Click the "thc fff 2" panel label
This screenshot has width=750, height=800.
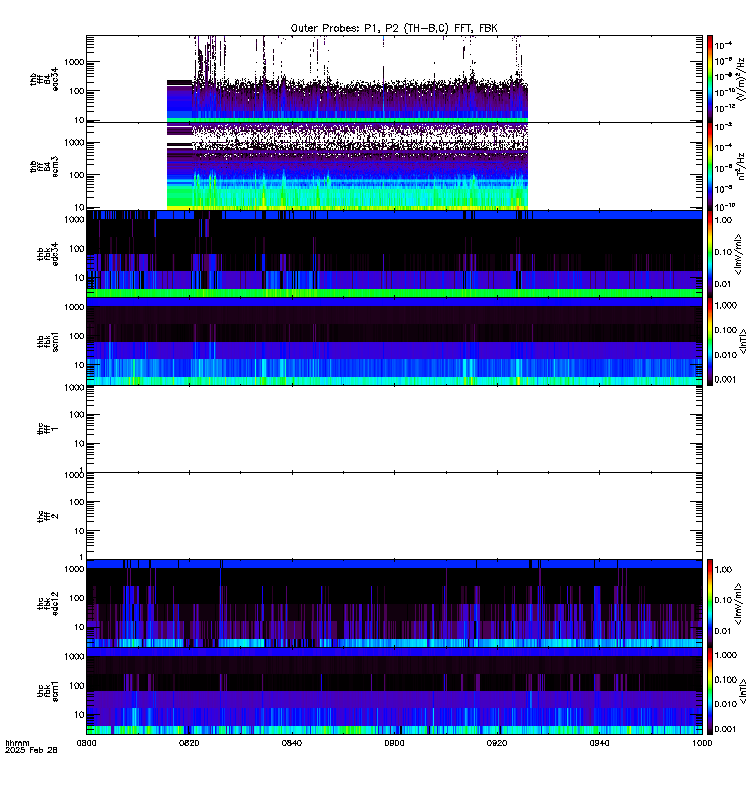click(x=48, y=516)
